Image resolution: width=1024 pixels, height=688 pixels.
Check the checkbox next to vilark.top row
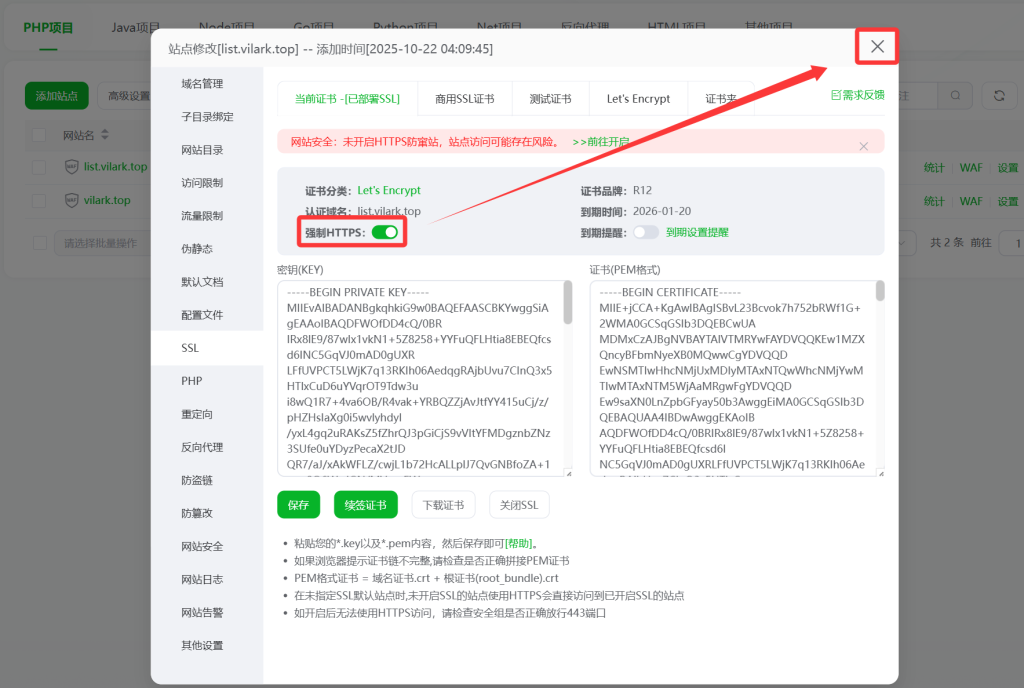pyautogui.click(x=39, y=201)
